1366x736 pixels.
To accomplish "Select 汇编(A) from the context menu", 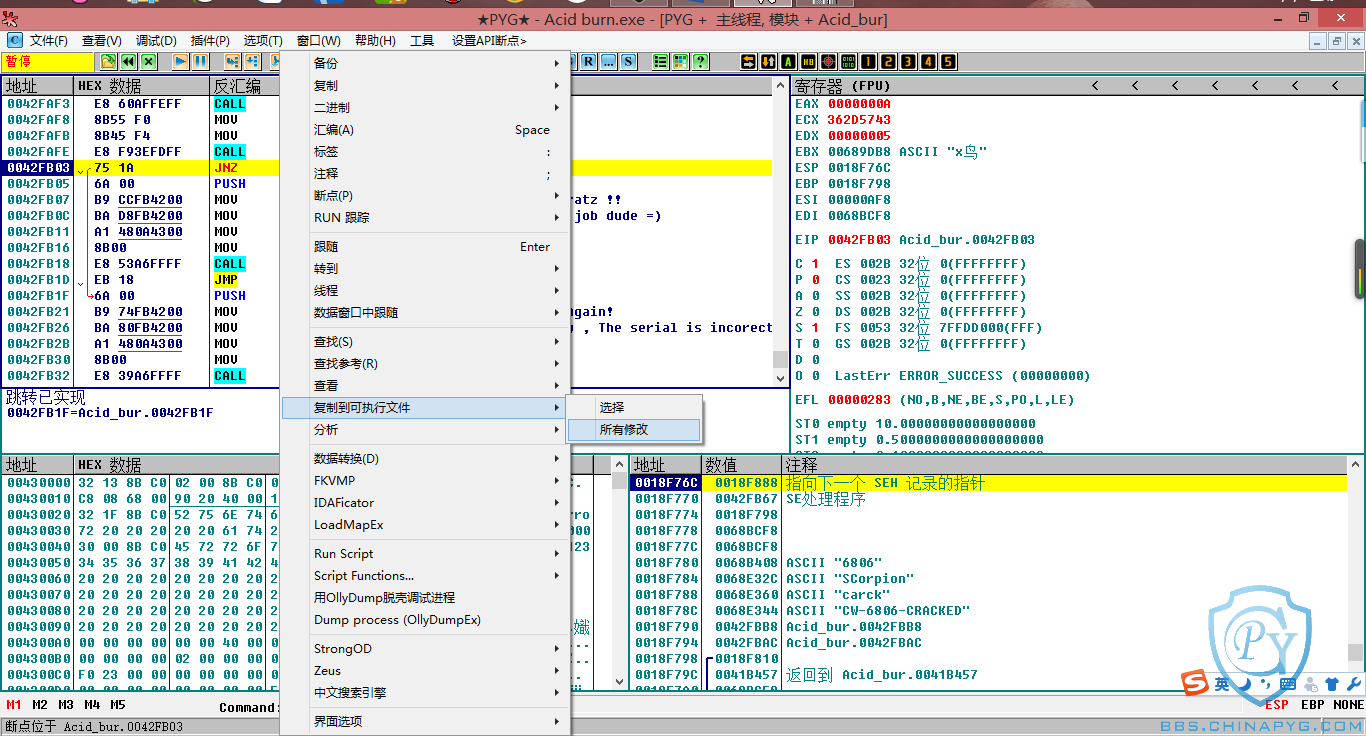I will 425,129.
